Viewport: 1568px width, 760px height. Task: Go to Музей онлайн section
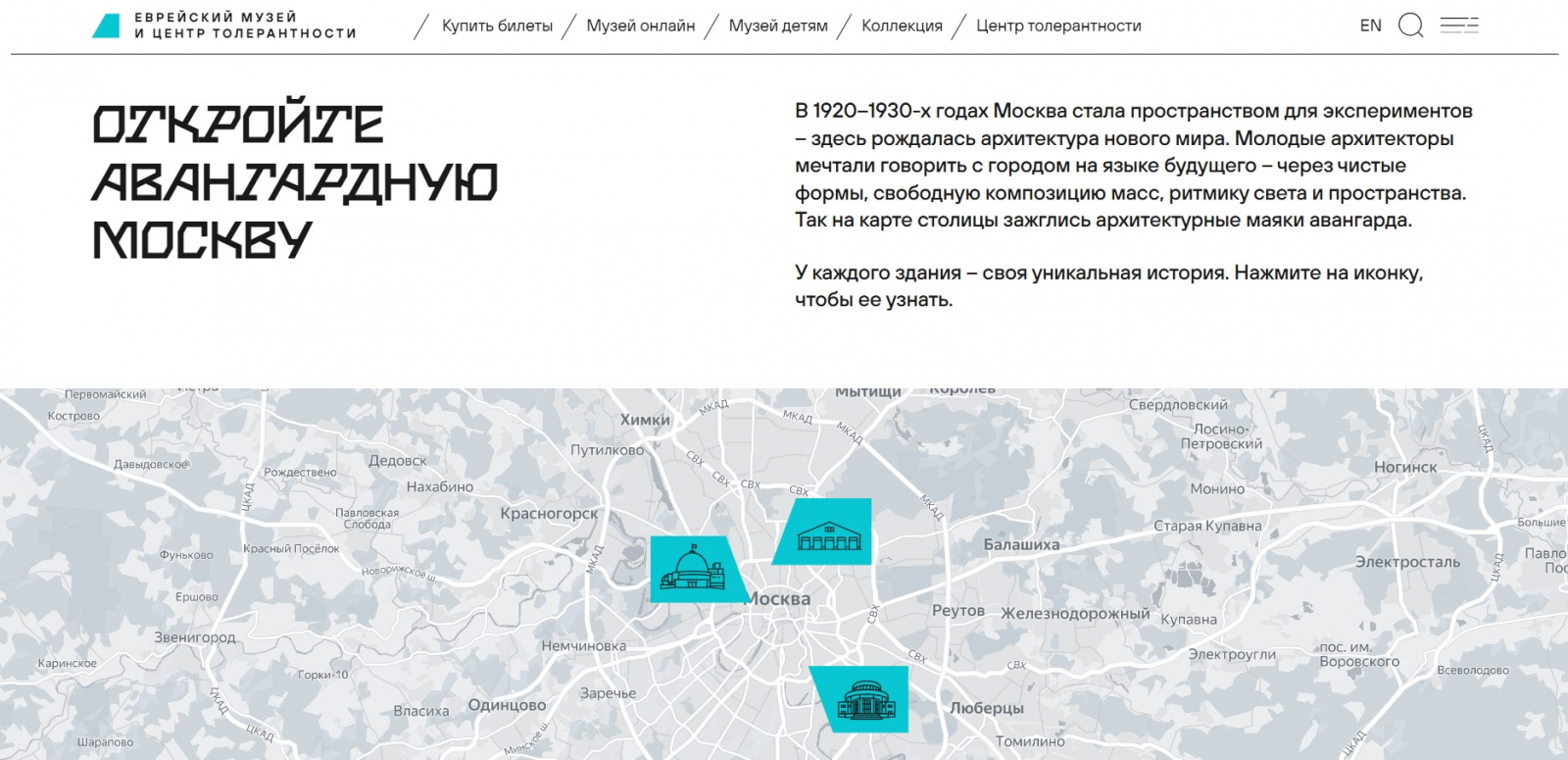click(641, 25)
